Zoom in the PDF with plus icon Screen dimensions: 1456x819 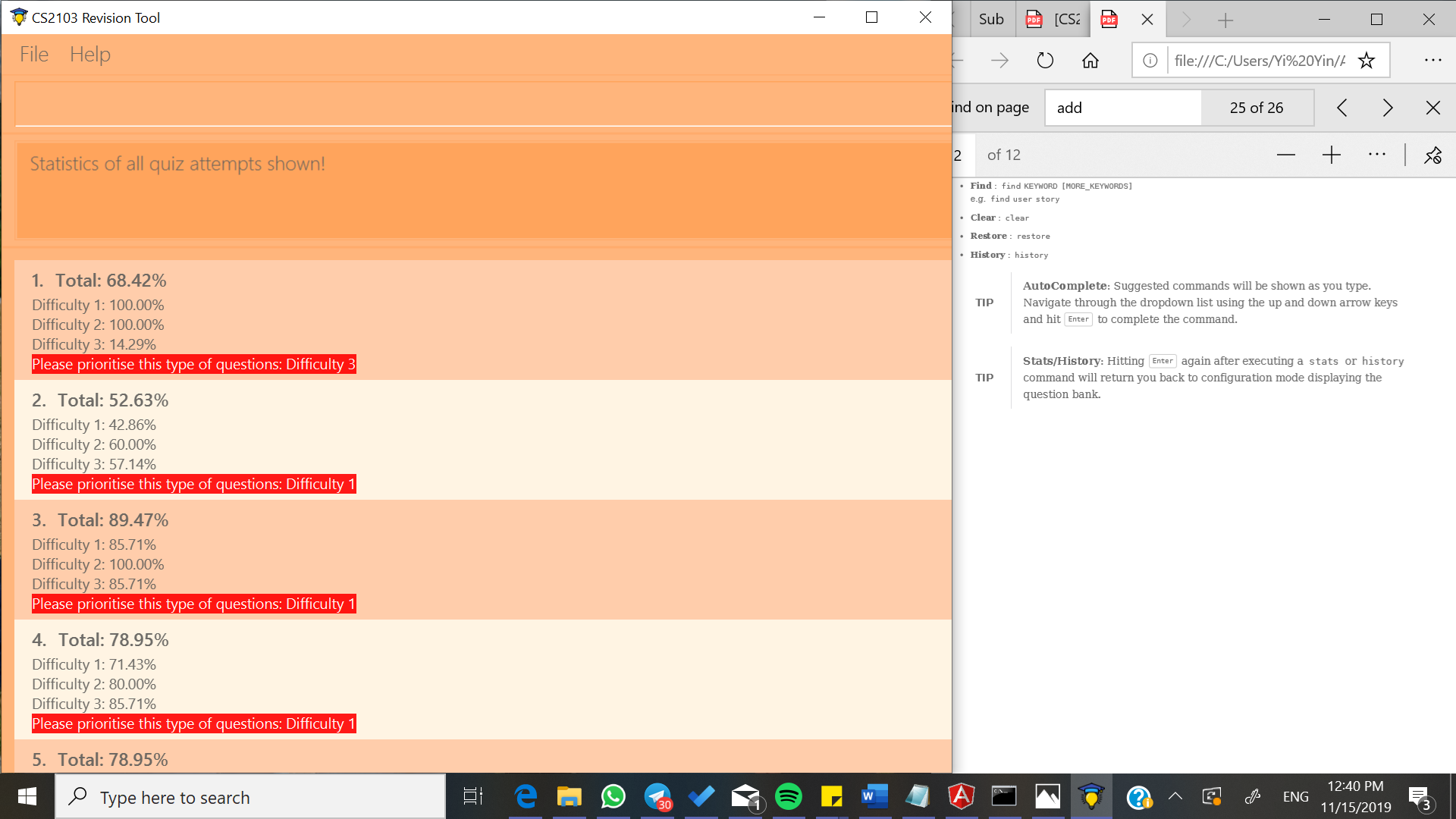(x=1331, y=155)
